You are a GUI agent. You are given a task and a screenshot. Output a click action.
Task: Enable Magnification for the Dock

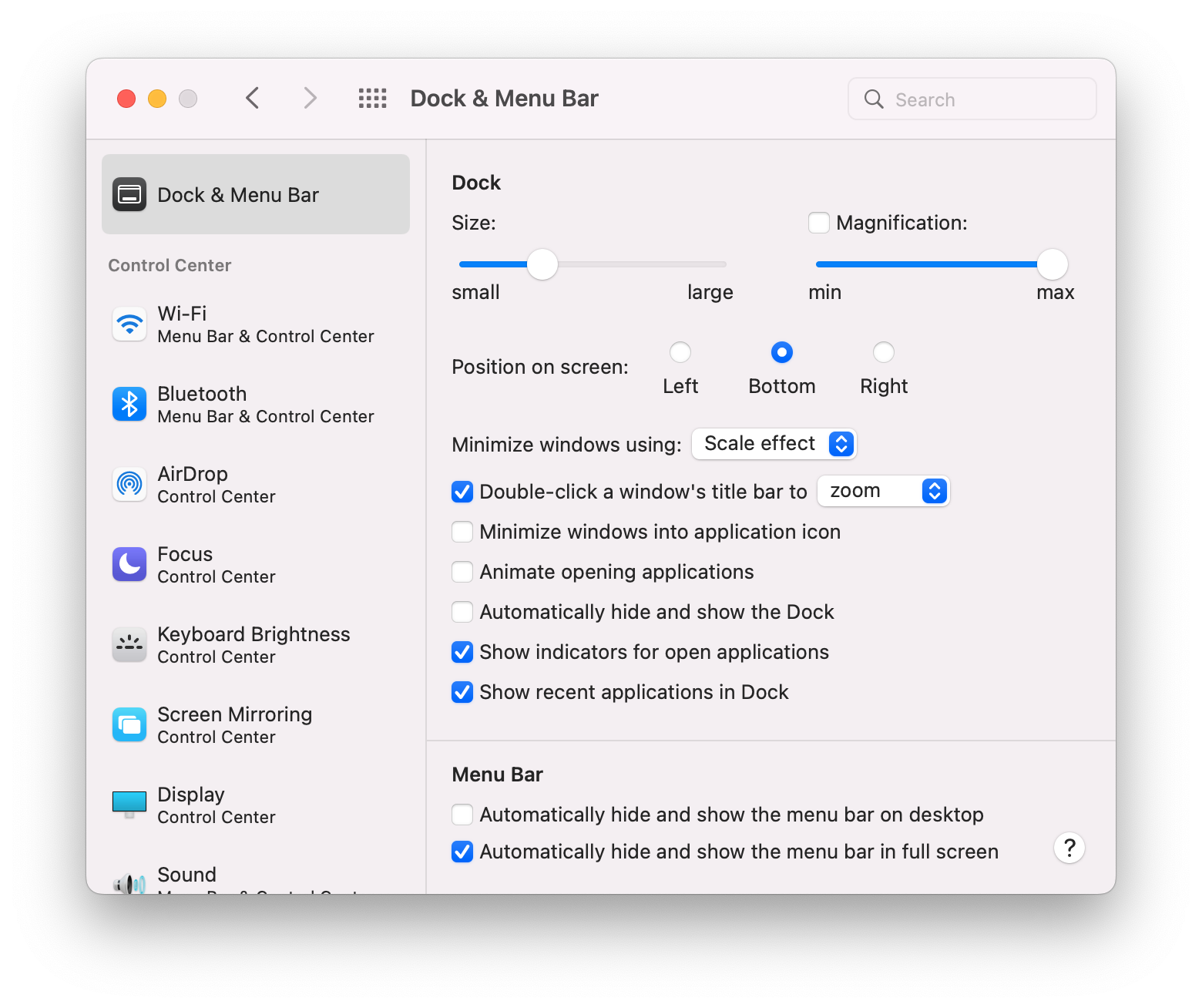tap(818, 222)
